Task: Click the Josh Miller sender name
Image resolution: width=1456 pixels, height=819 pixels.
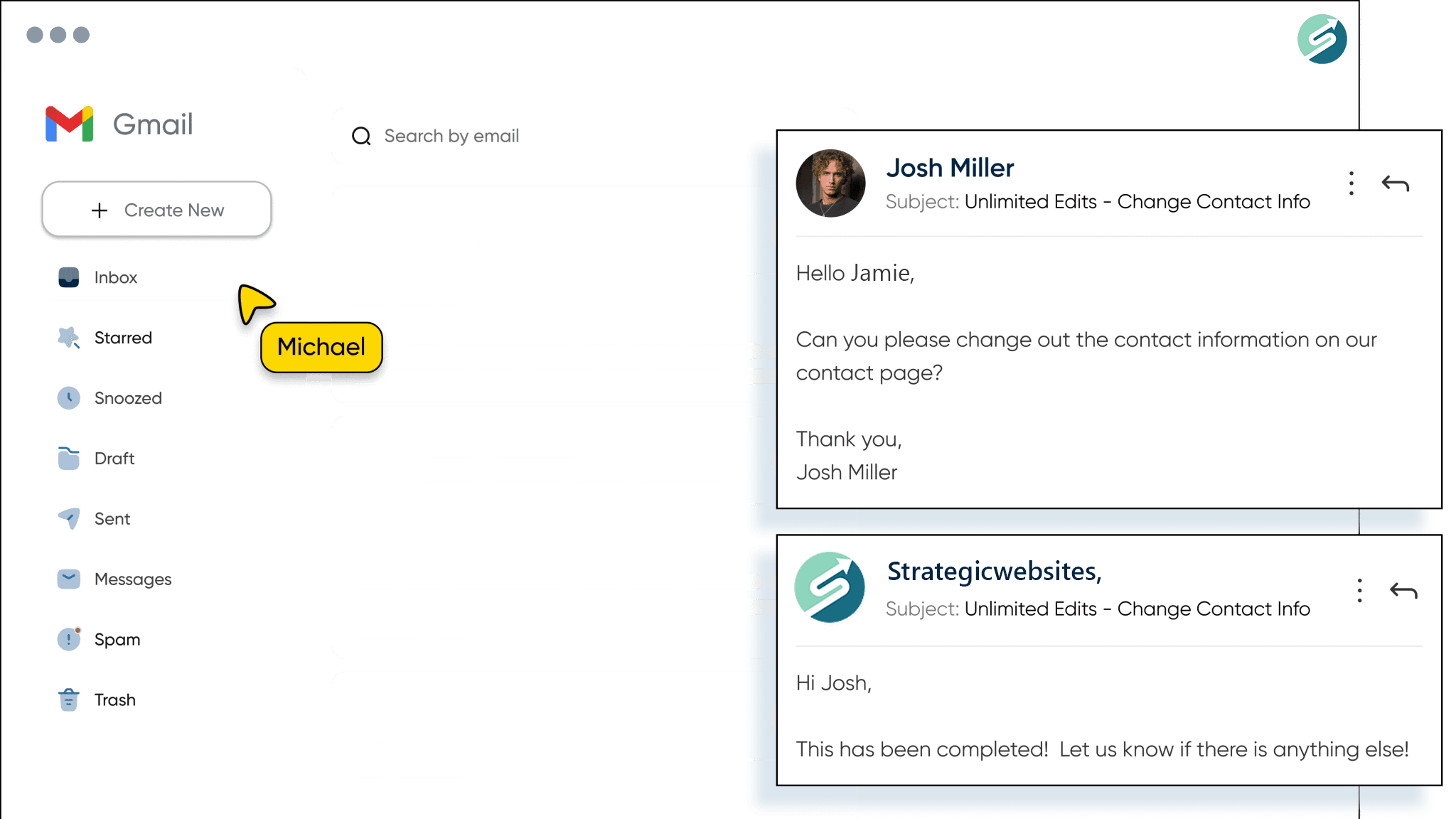Action: pos(950,168)
